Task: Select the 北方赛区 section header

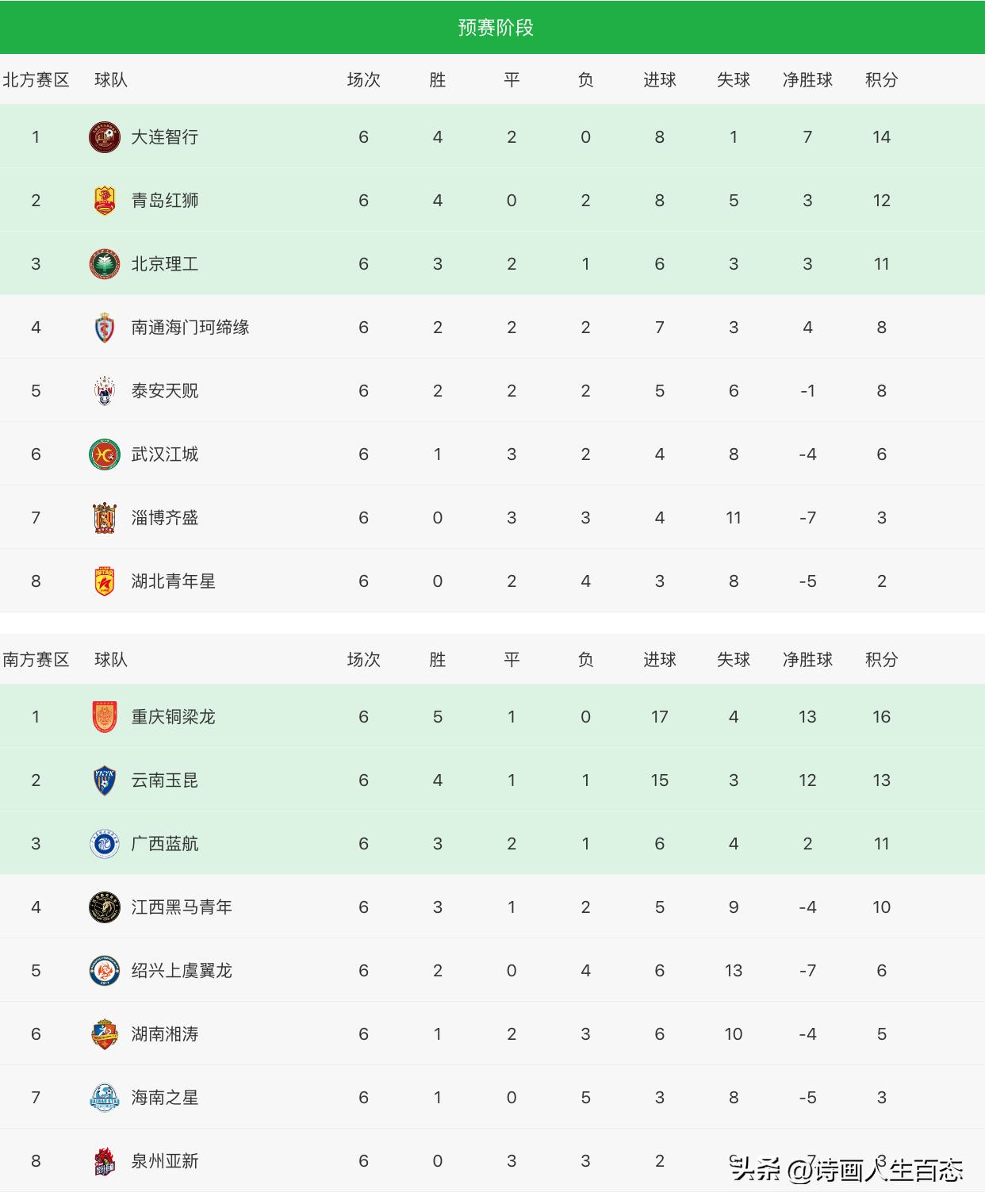Action: pos(36,80)
